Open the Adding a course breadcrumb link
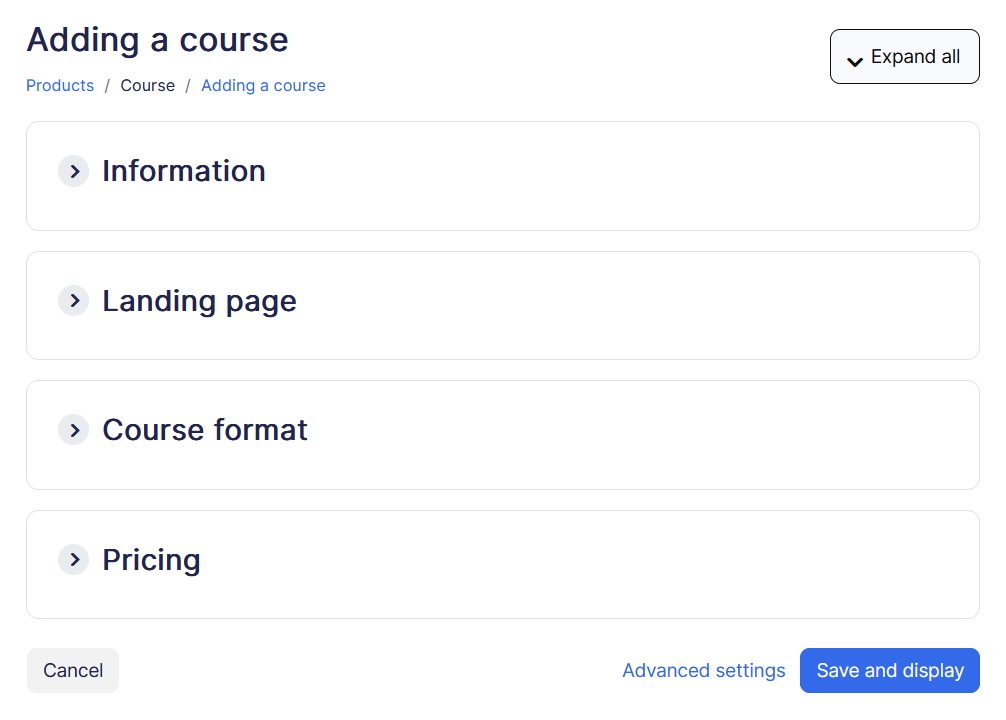The height and width of the screenshot is (720, 1006). (263, 85)
